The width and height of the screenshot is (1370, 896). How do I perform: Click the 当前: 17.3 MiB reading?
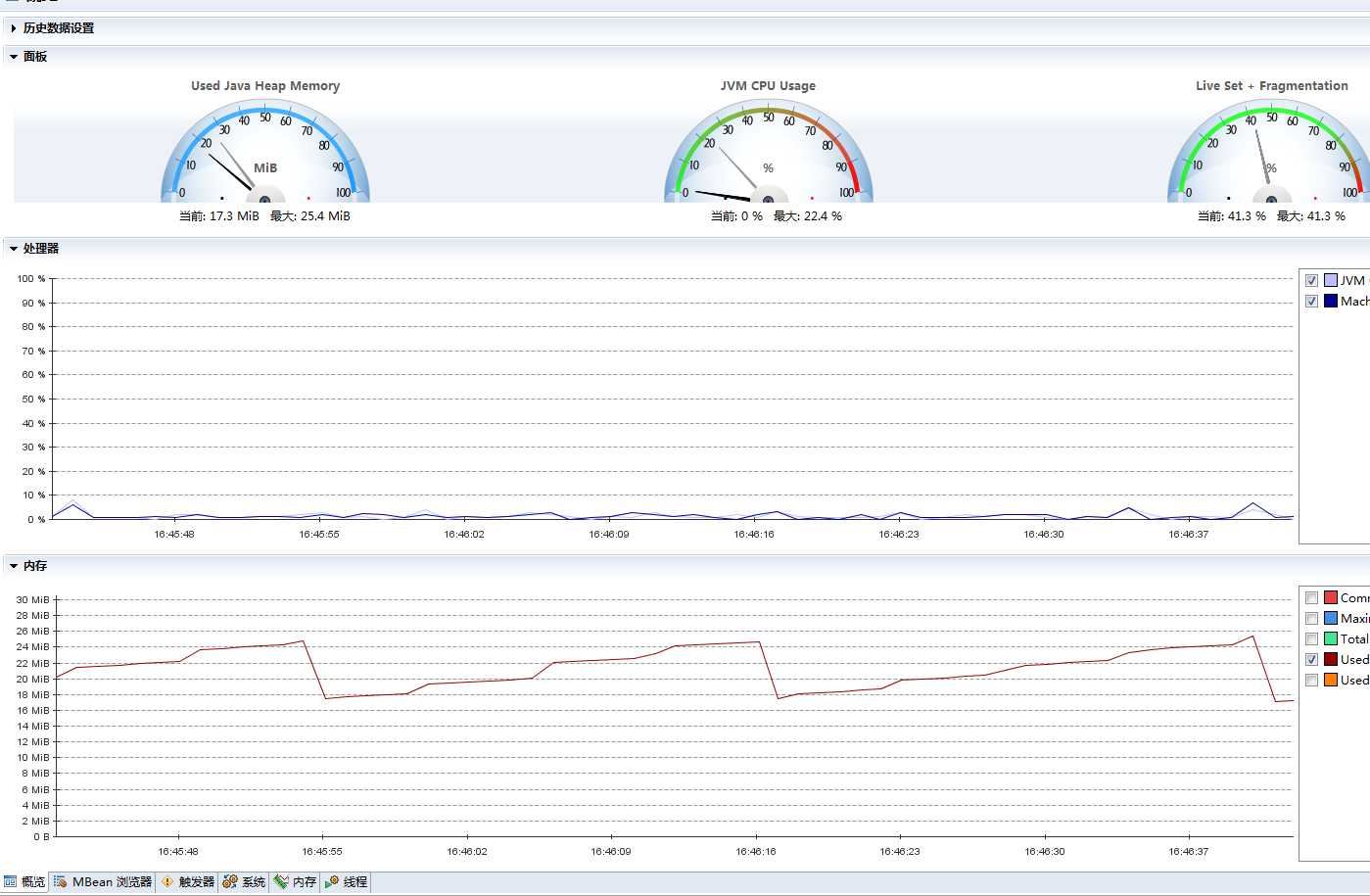pyautogui.click(x=219, y=216)
